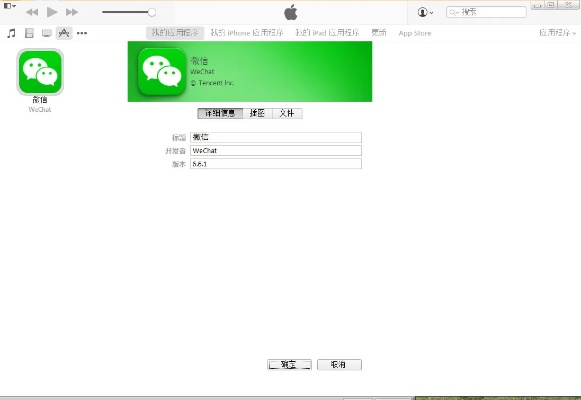
Task: Open the account user menu
Action: pos(425,12)
